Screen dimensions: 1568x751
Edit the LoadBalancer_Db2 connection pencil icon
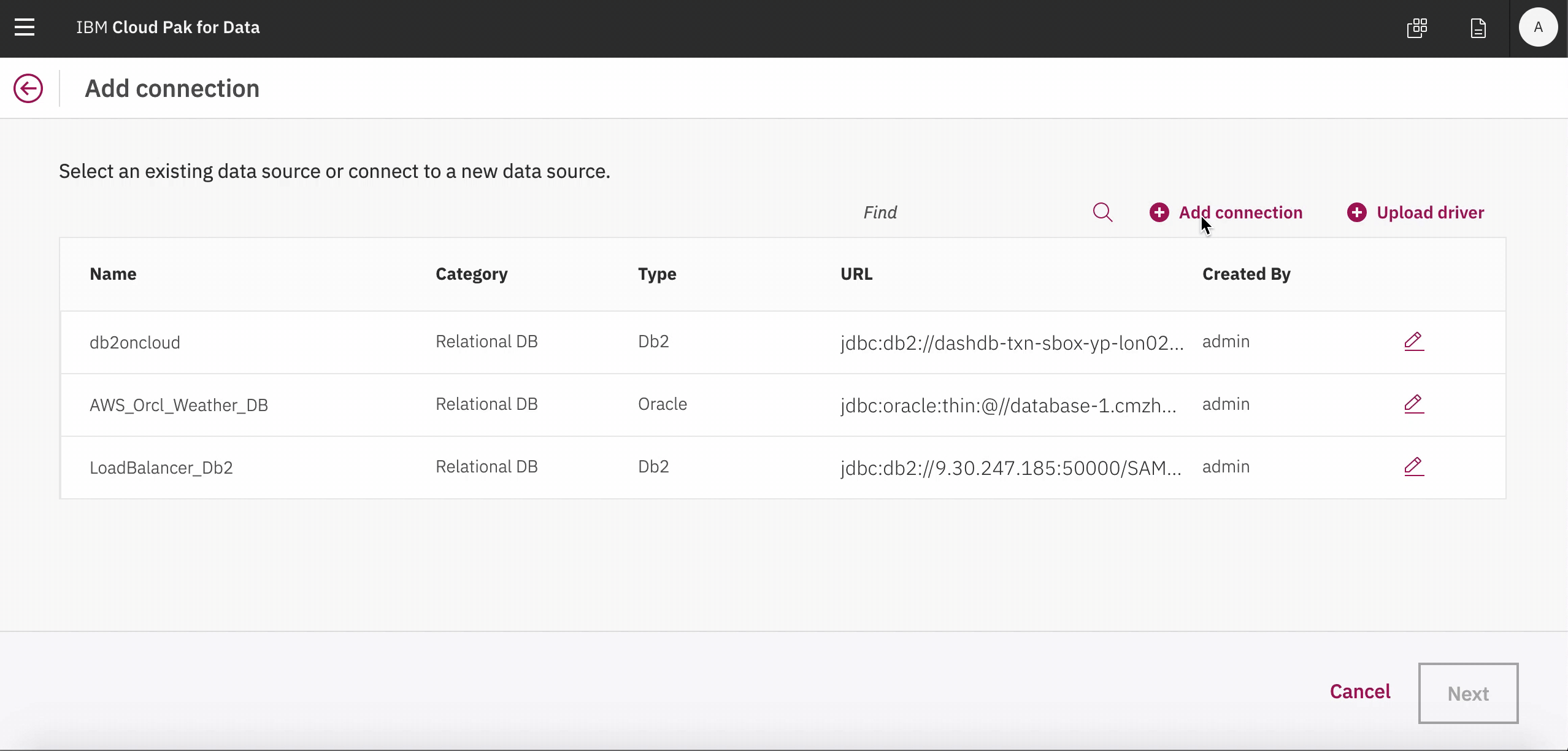click(1413, 466)
